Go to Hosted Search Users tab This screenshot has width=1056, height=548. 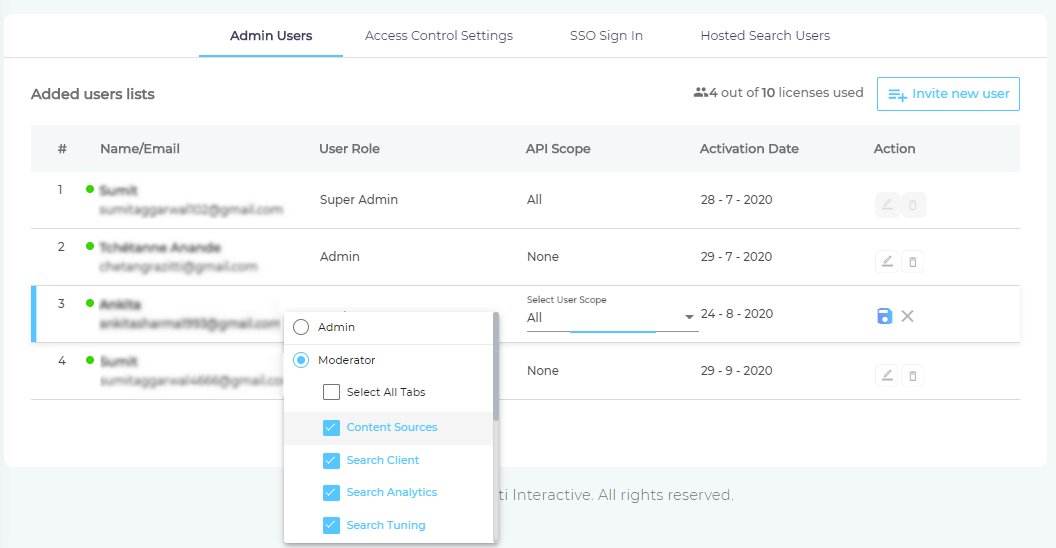765,36
